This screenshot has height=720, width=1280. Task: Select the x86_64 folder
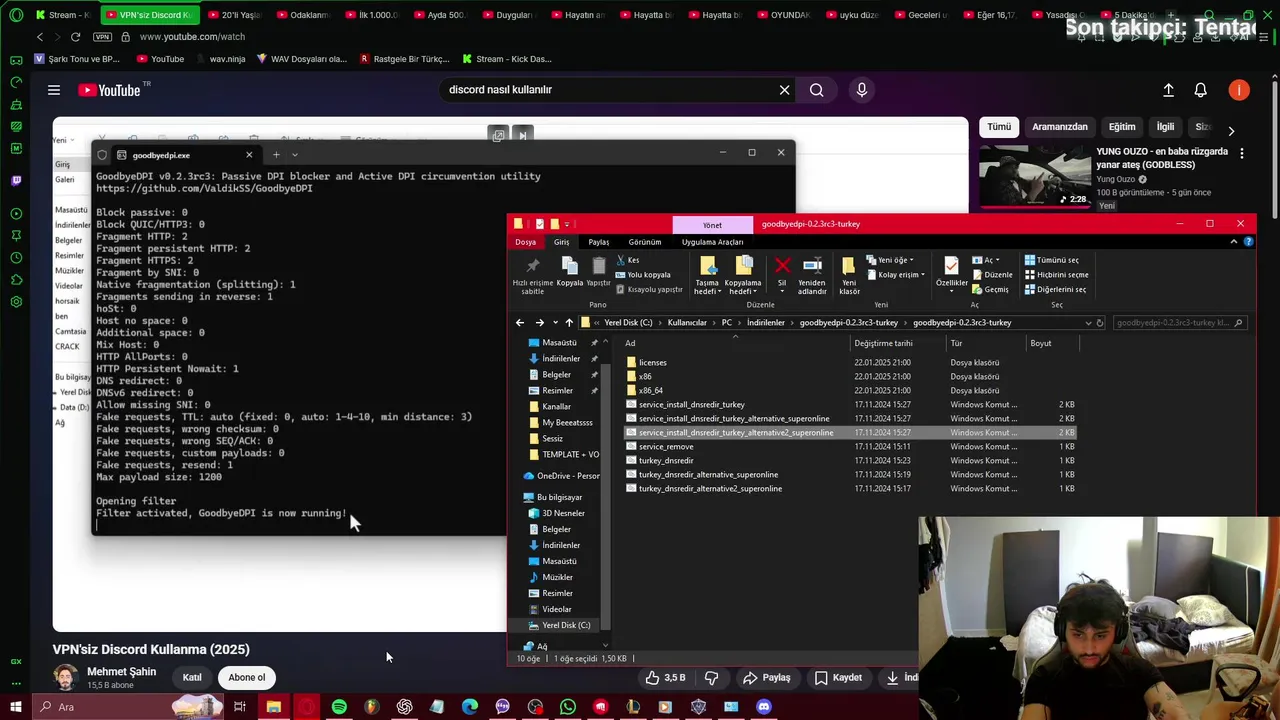[650, 391]
